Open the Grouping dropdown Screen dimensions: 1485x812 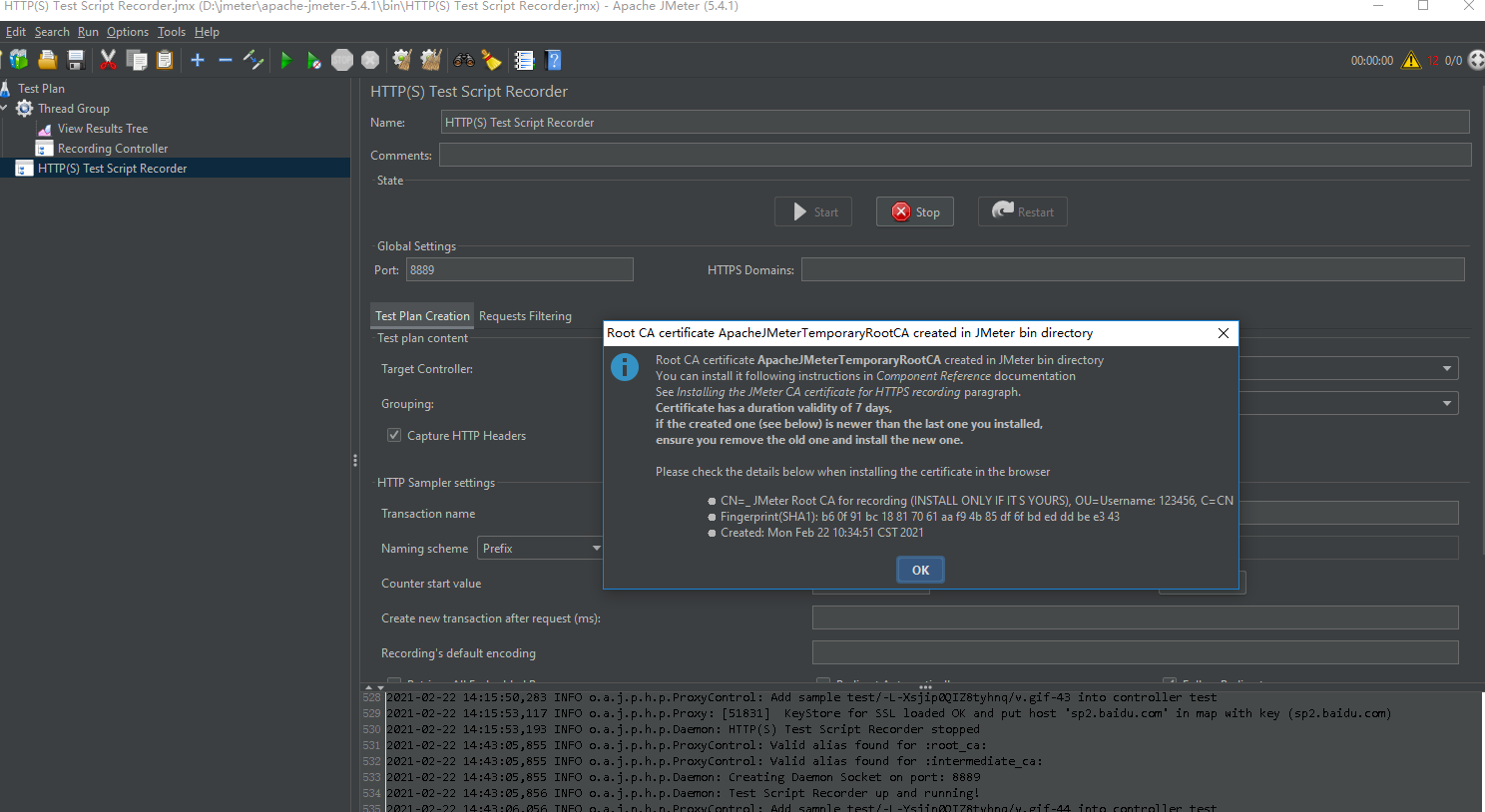tap(1447, 403)
